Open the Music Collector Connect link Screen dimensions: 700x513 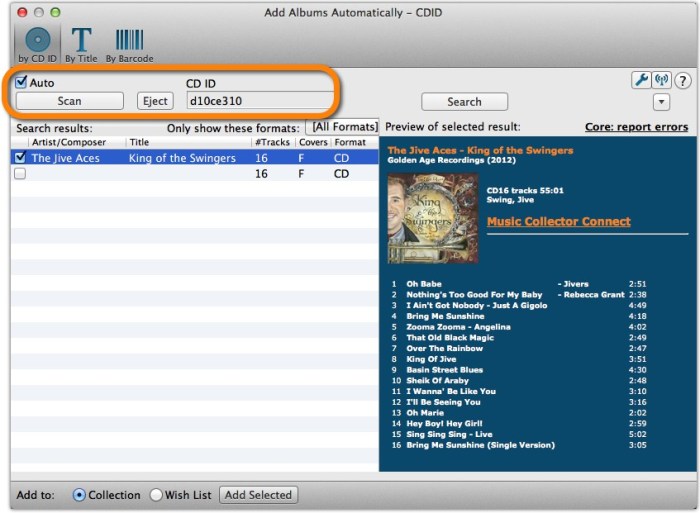click(x=558, y=221)
